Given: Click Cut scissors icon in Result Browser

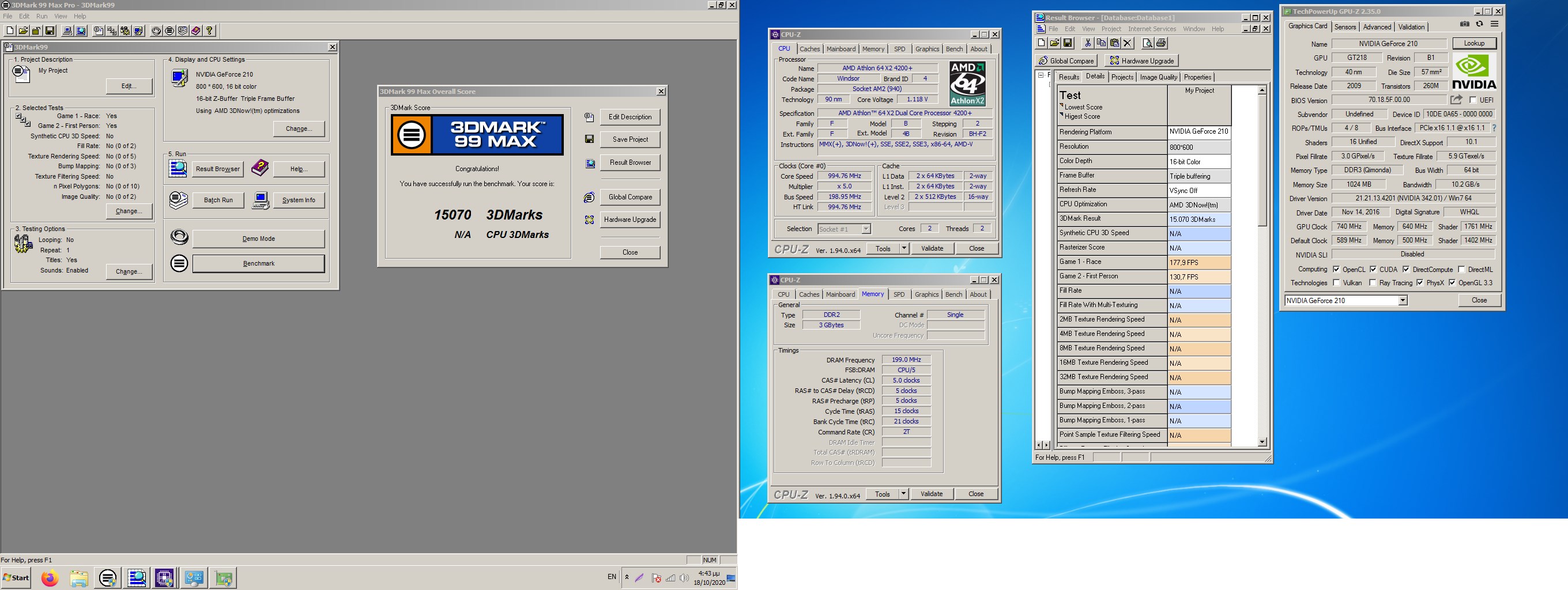Looking at the screenshot, I should tap(1088, 43).
